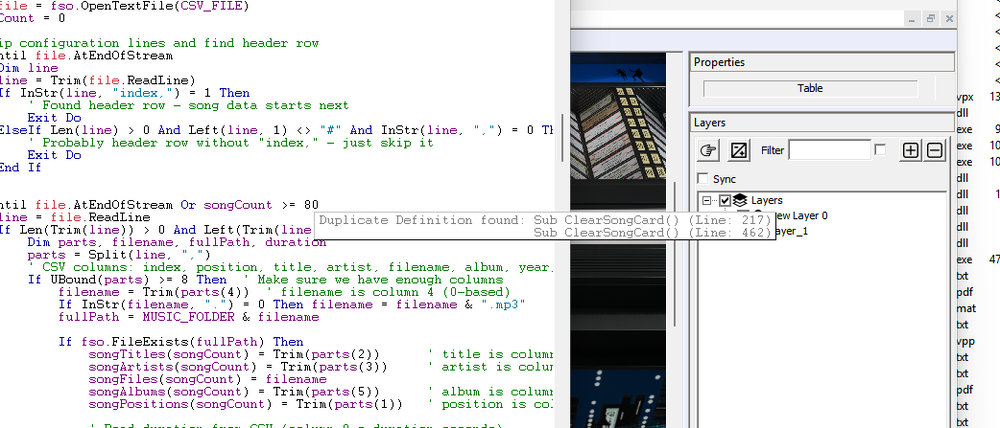
Task: Click the code line 'Count = 0'
Action: pyautogui.click(x=33, y=18)
